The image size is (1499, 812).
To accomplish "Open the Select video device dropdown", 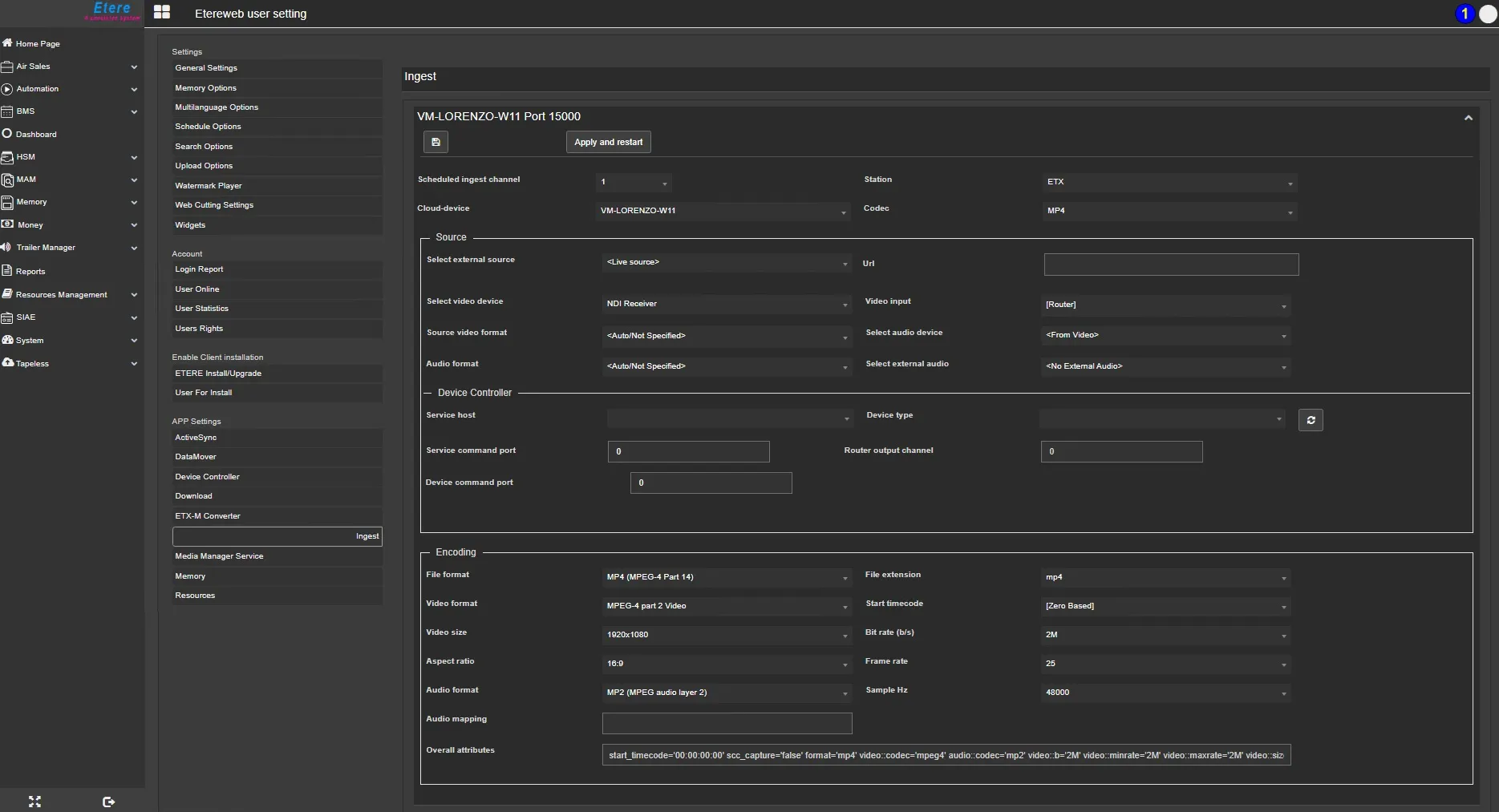I will click(x=726, y=304).
